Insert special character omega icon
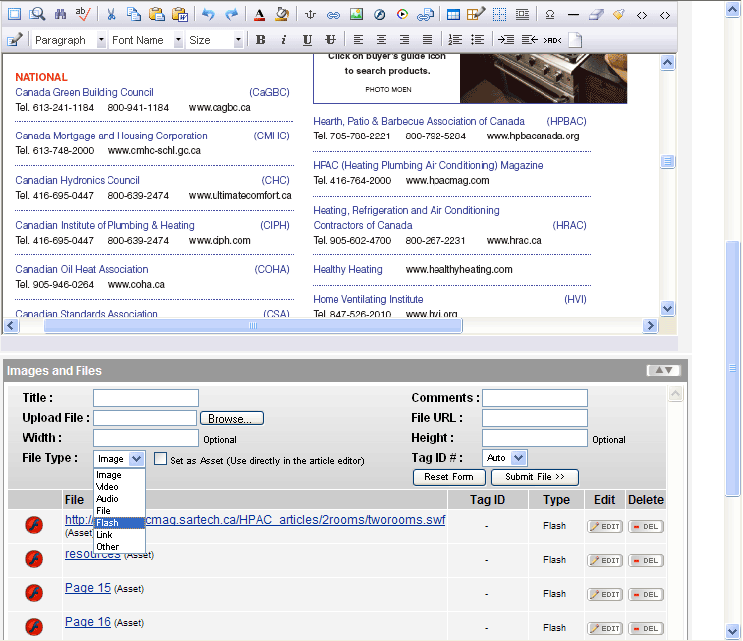Viewport: 743px width, 641px height. click(x=550, y=15)
